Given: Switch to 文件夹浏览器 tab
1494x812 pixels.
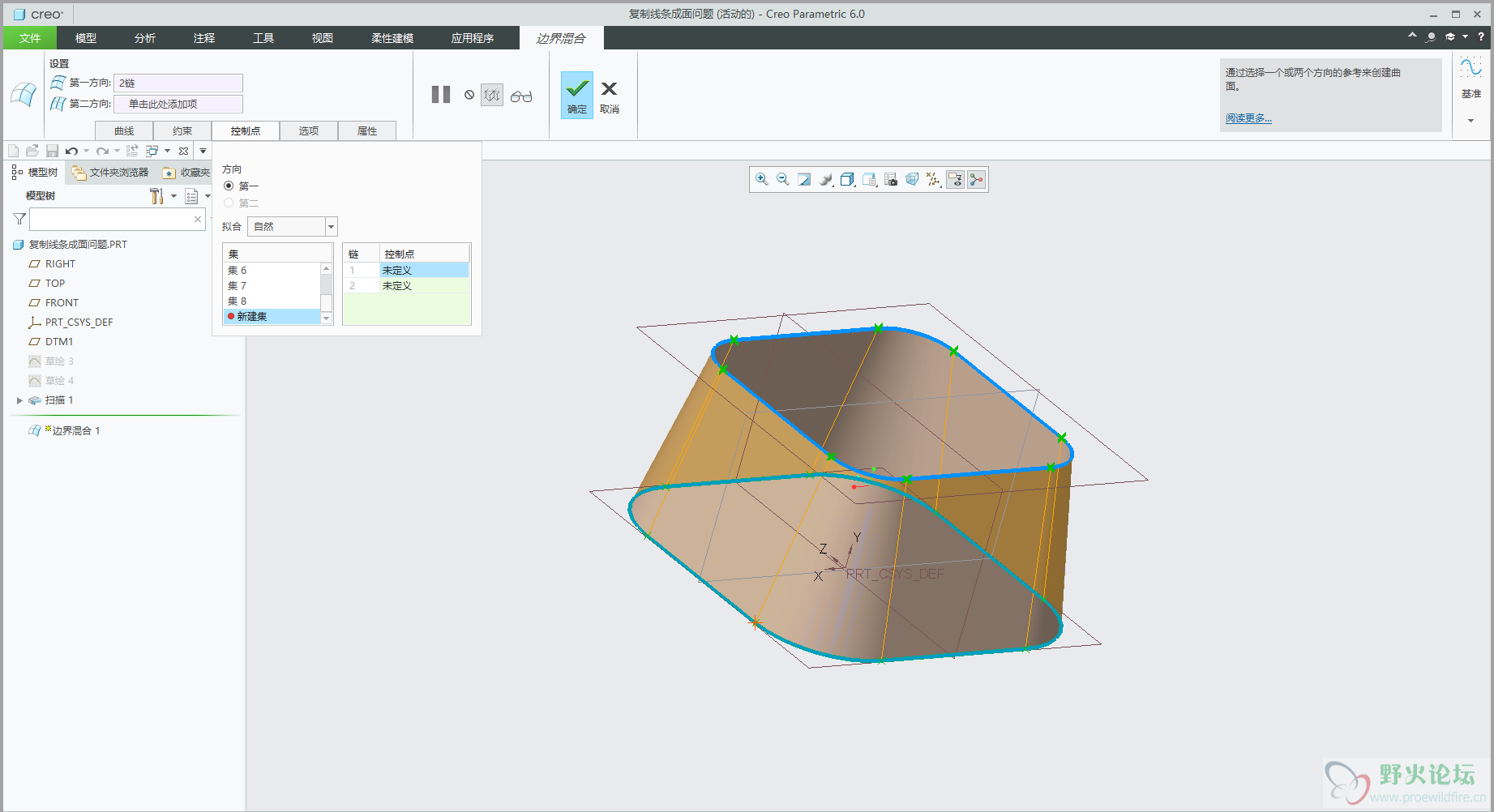Looking at the screenshot, I should [x=110, y=173].
